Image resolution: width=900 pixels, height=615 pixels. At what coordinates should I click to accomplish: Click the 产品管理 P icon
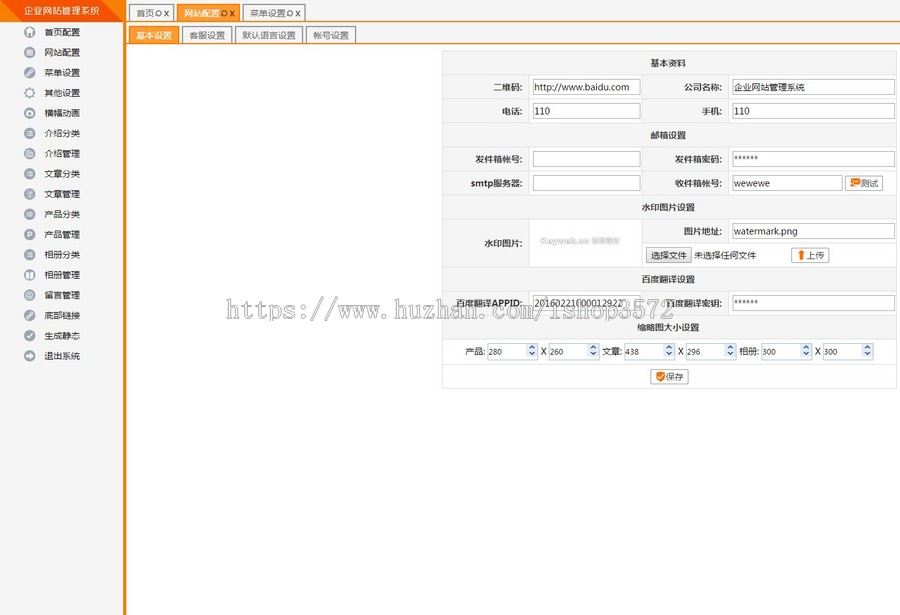coord(30,234)
